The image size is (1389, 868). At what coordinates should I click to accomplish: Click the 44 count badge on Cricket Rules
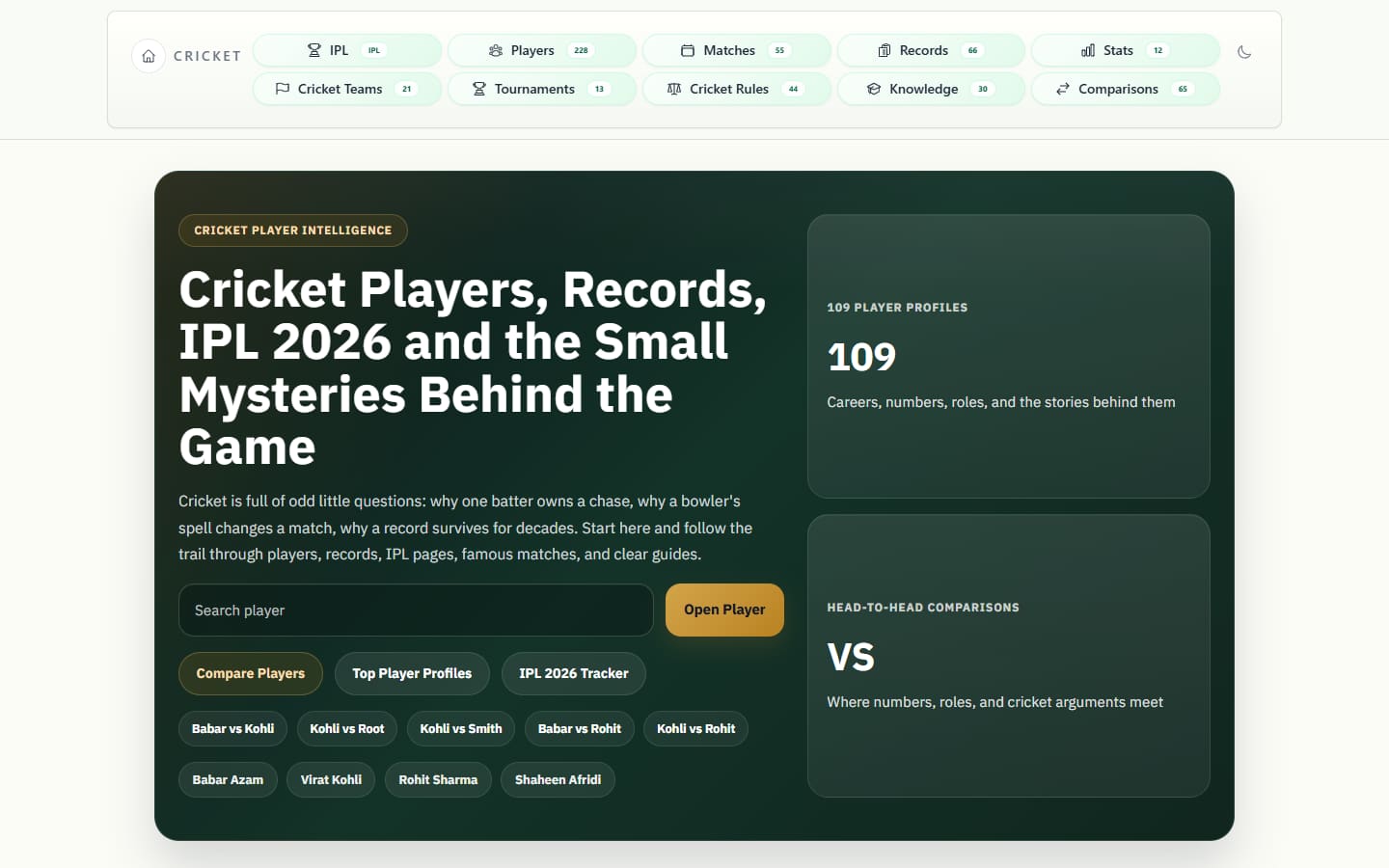tap(793, 89)
